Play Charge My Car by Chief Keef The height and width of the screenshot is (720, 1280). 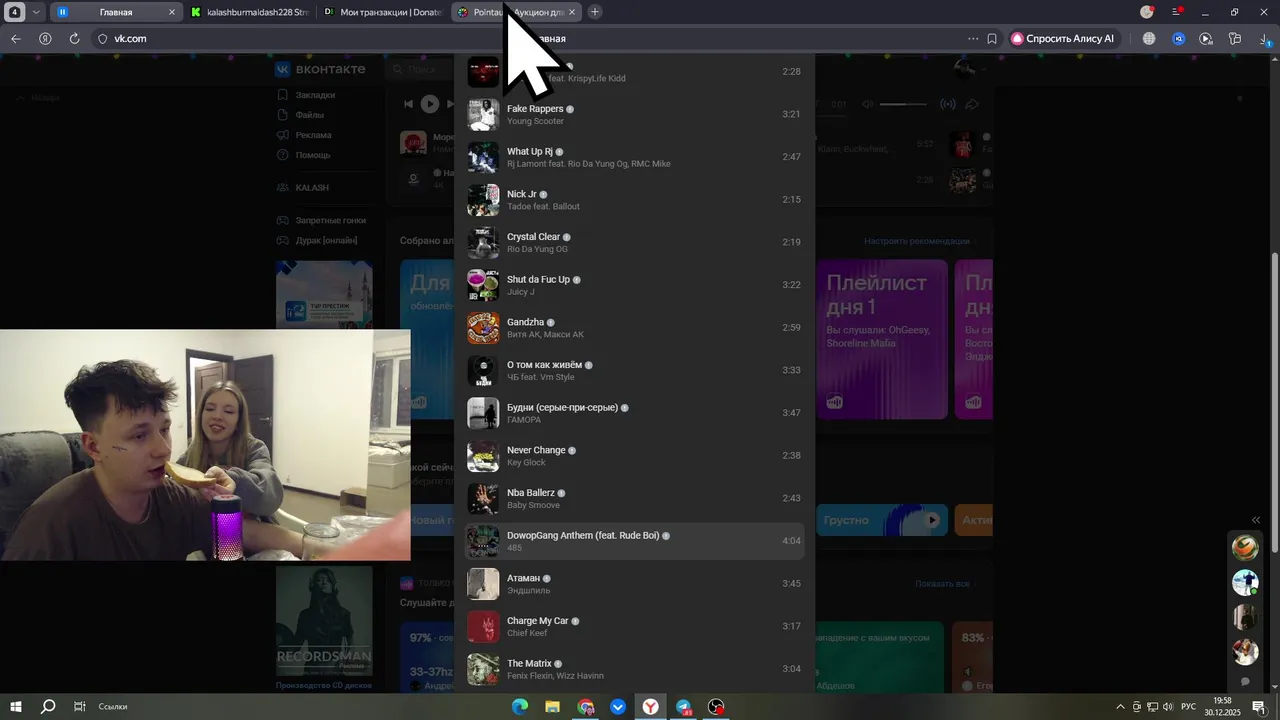(634, 626)
